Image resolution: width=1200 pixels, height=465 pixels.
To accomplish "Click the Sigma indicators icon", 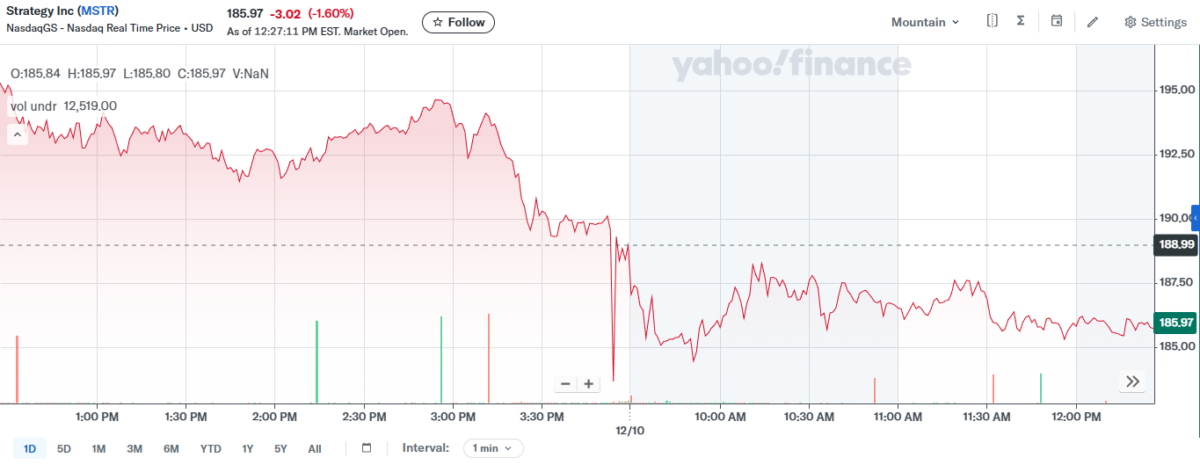I will (1020, 21).
